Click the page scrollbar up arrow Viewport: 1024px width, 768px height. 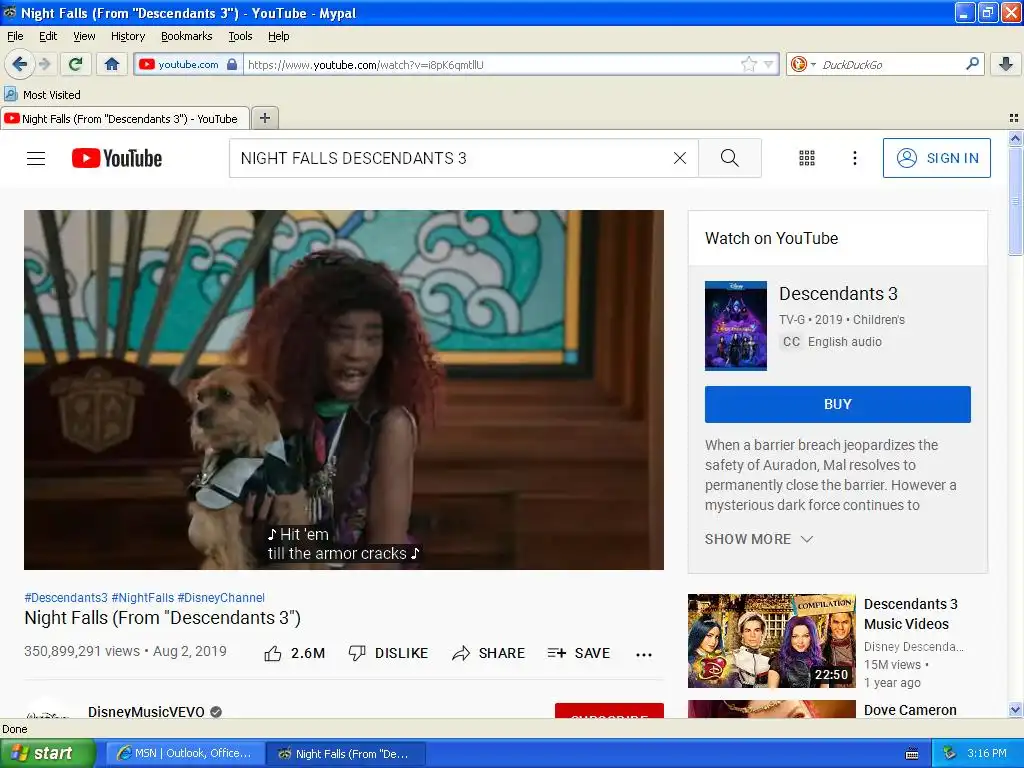click(1015, 138)
